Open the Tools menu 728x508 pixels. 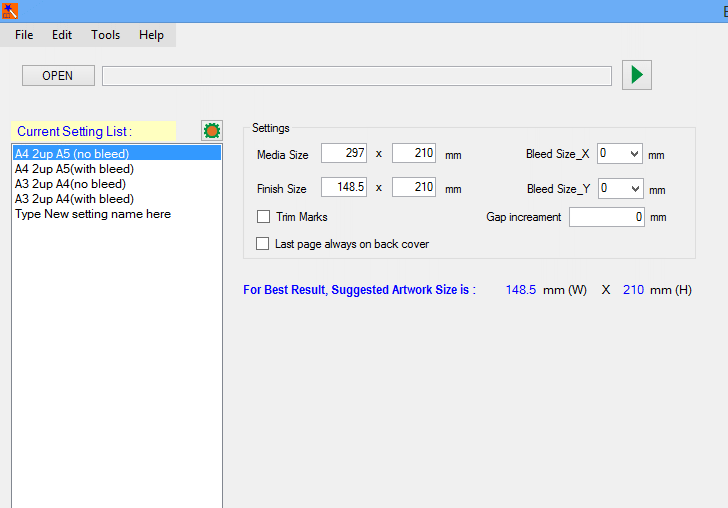pos(105,35)
